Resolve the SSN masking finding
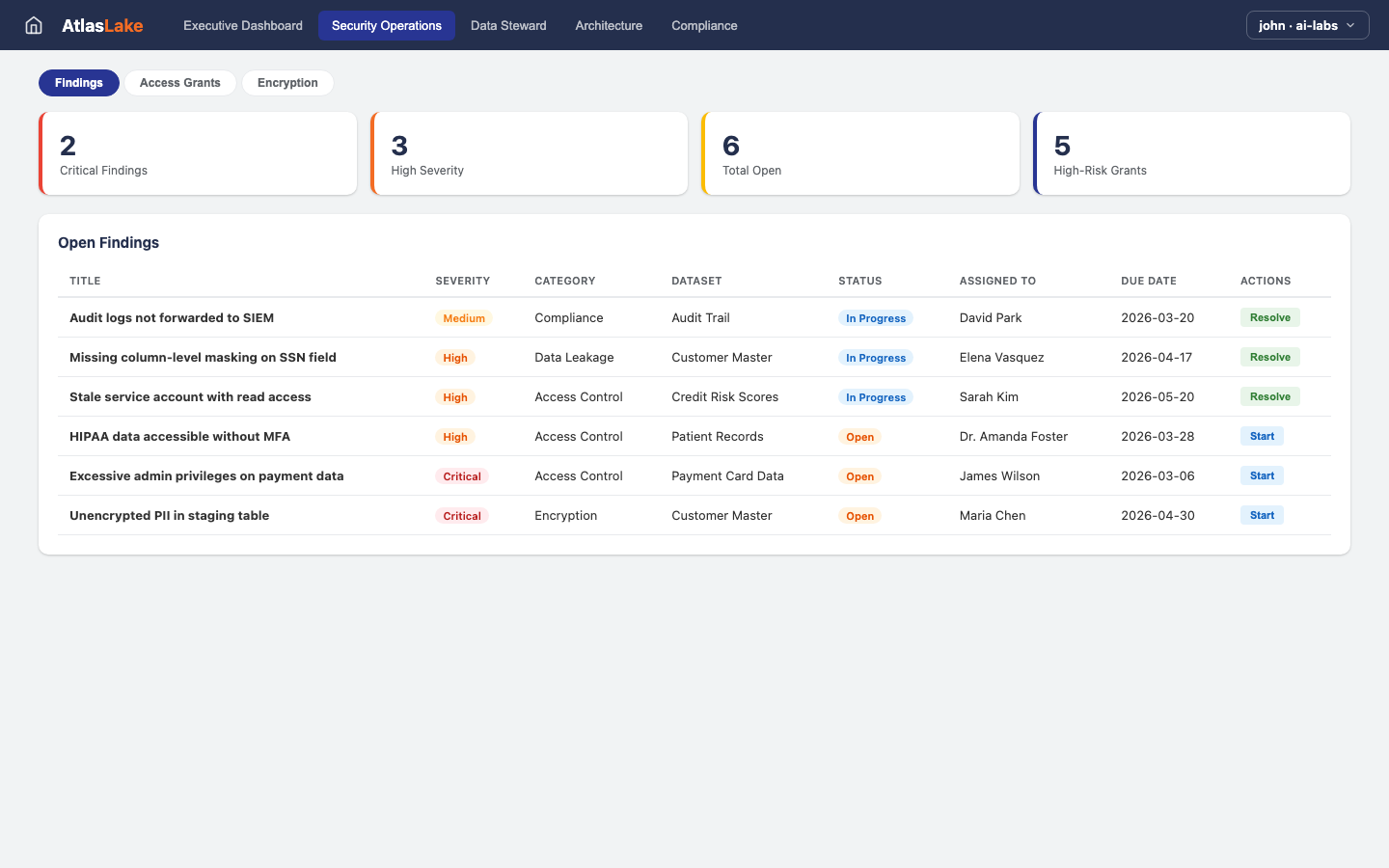This screenshot has height=868, width=1389. pyautogui.click(x=1269, y=357)
